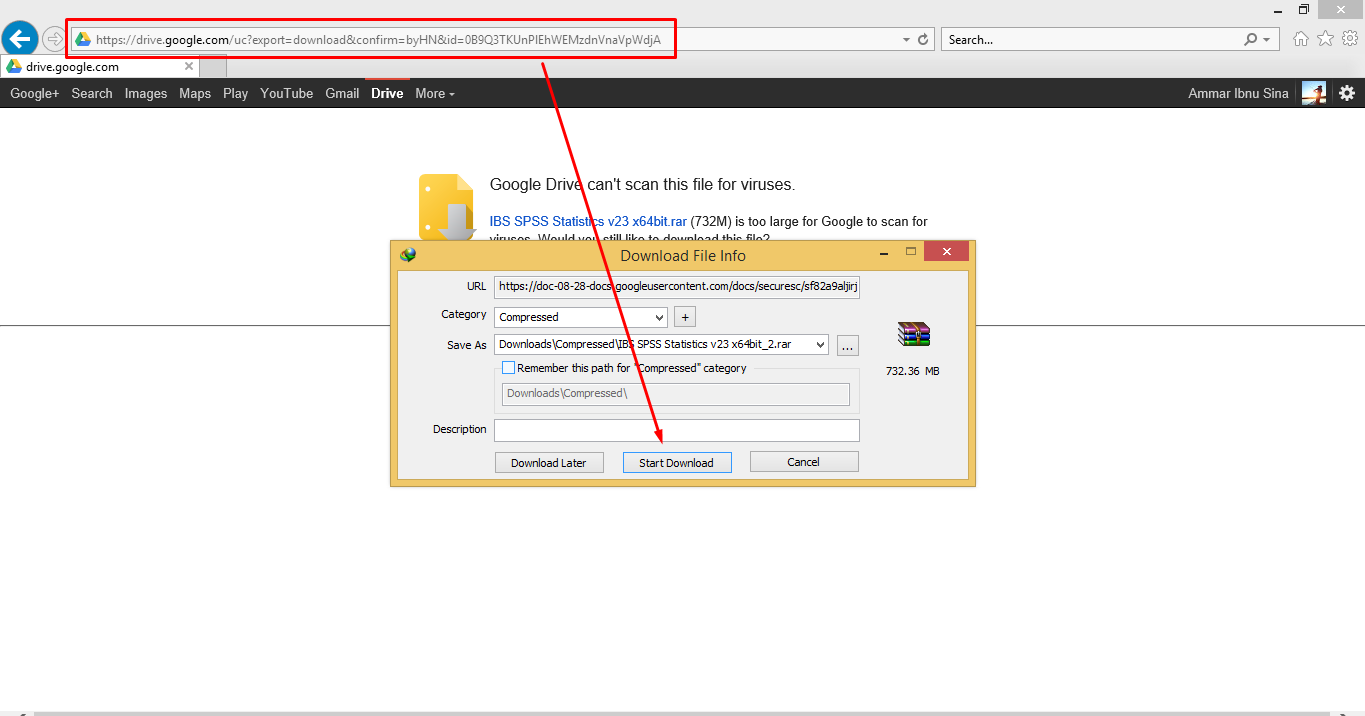Open Maps in the Google bar
Image resolution: width=1365 pixels, height=716 pixels.
tap(195, 93)
